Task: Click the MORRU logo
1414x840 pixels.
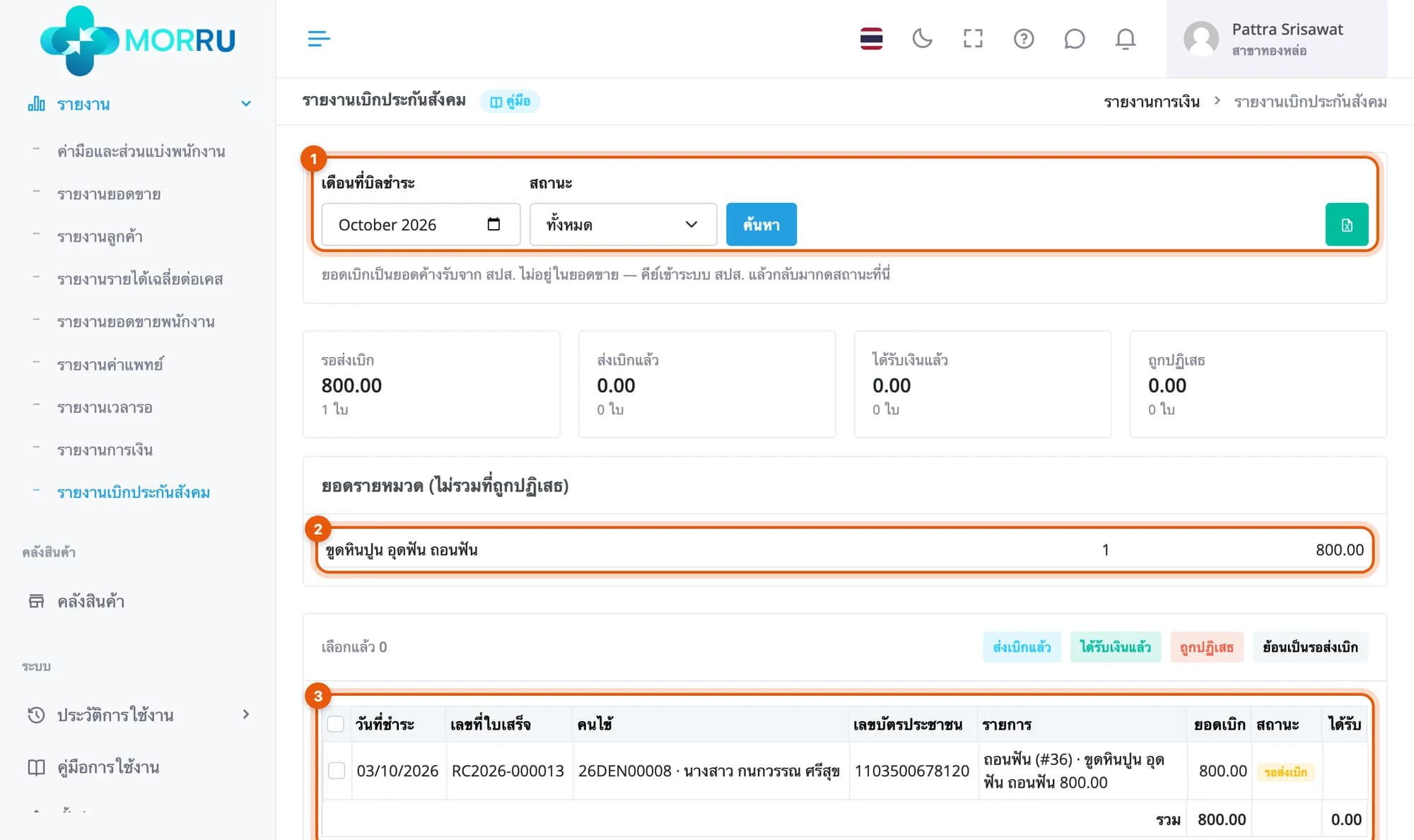Action: 138,40
